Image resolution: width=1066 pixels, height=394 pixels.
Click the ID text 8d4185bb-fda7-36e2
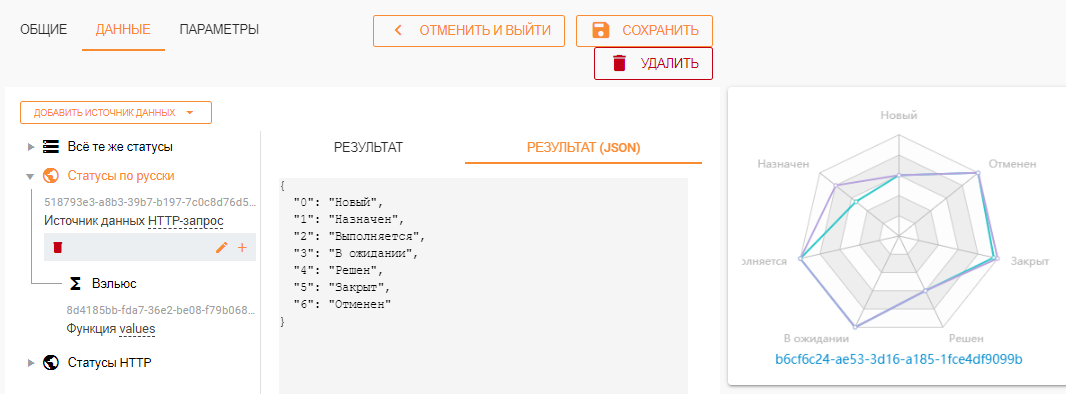tap(161, 310)
